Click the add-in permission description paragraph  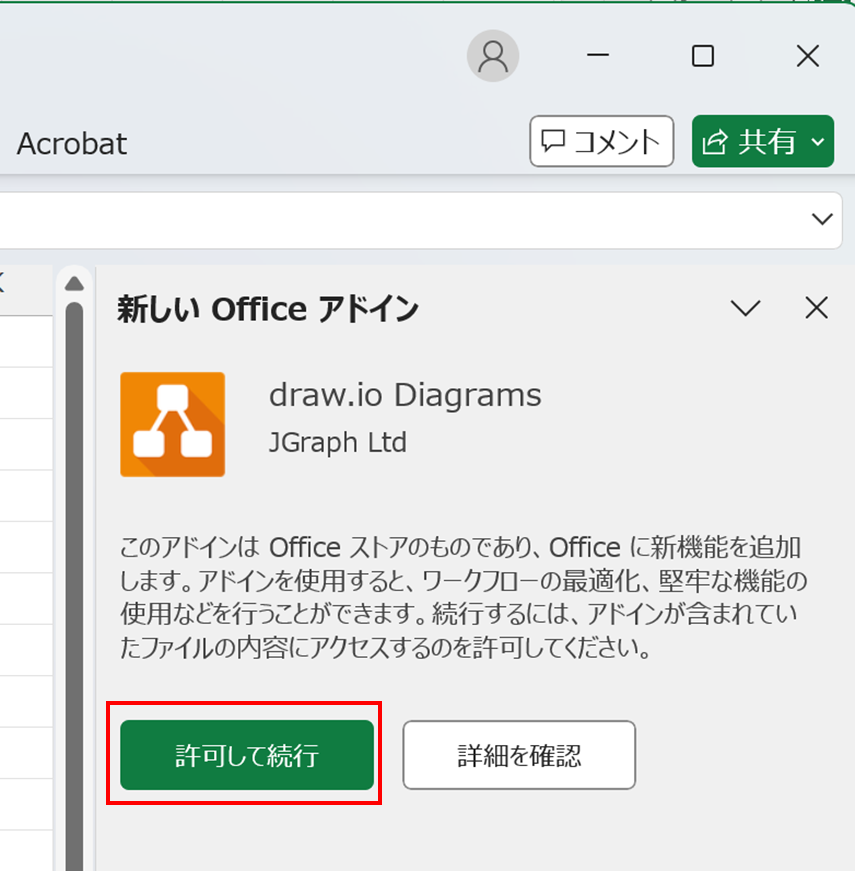(463, 597)
